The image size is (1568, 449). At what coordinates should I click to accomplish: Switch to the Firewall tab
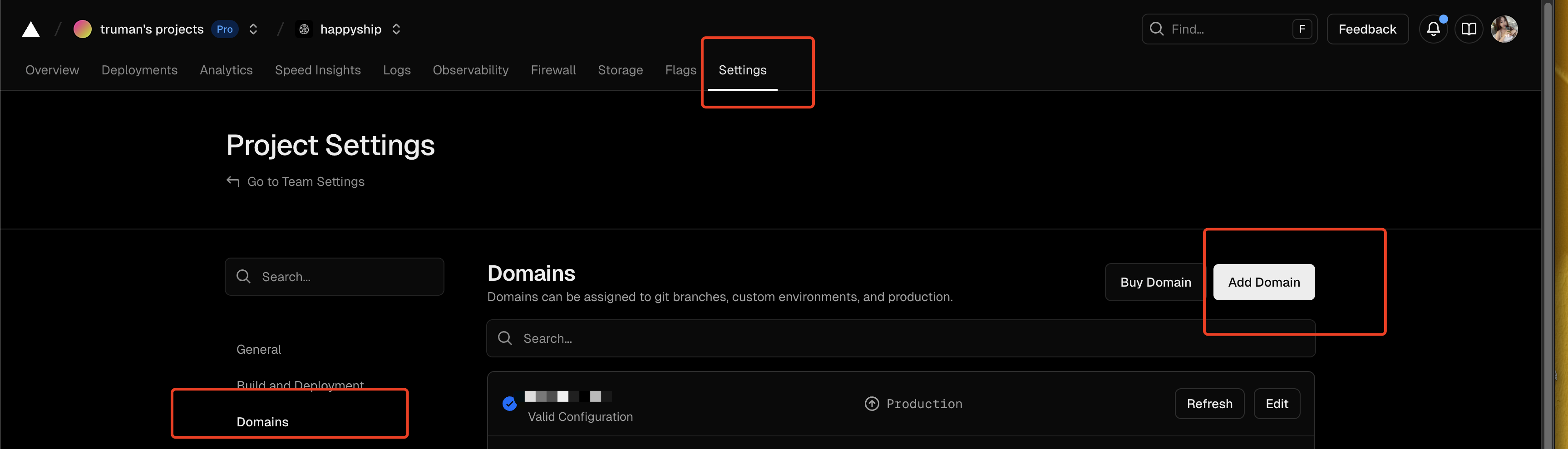pos(553,70)
